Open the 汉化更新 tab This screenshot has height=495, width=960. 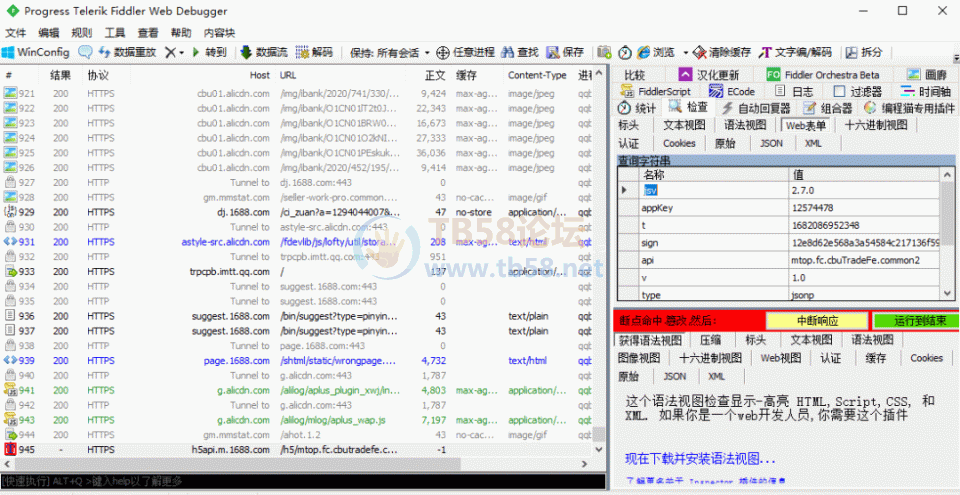point(709,75)
